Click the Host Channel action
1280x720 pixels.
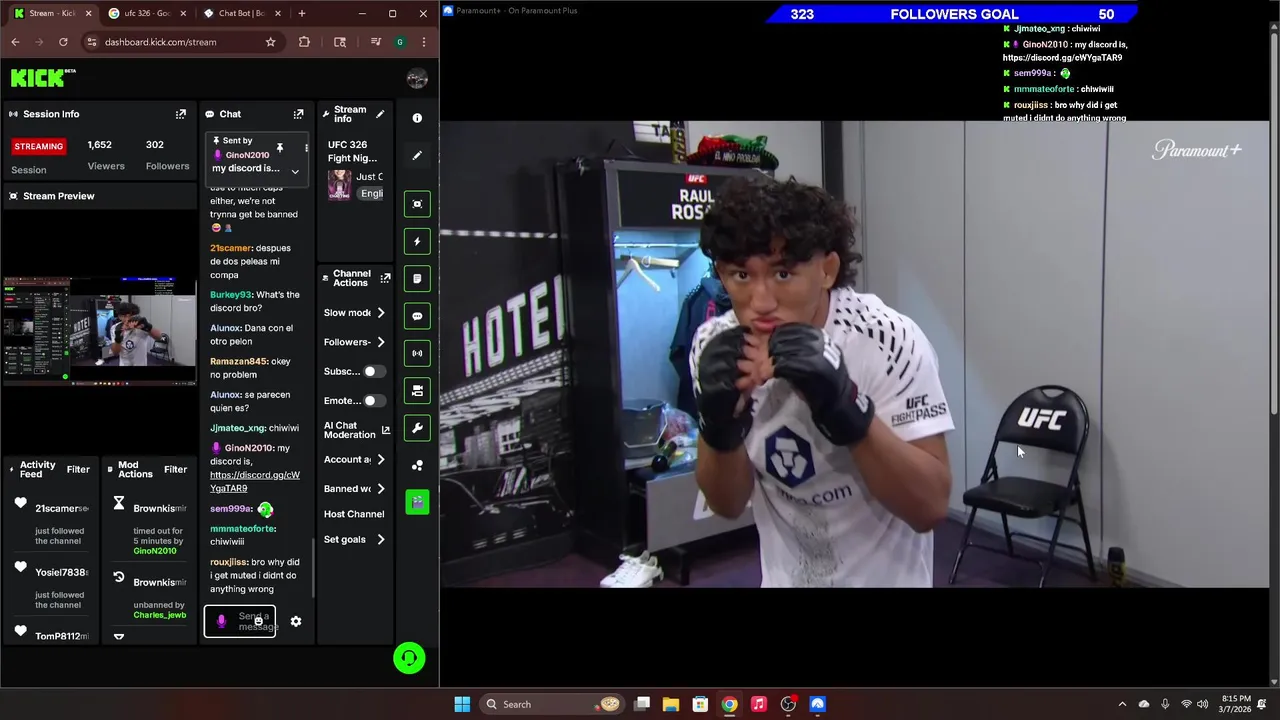[354, 514]
